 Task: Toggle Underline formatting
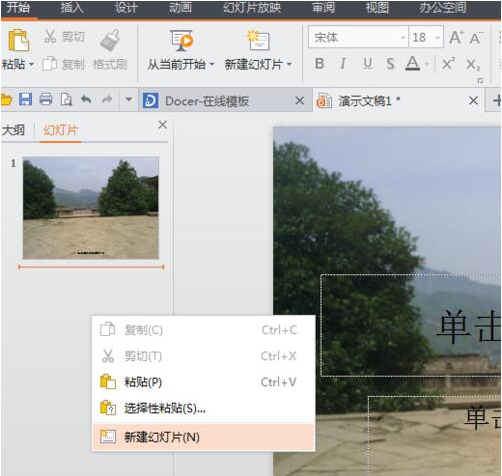click(x=367, y=63)
